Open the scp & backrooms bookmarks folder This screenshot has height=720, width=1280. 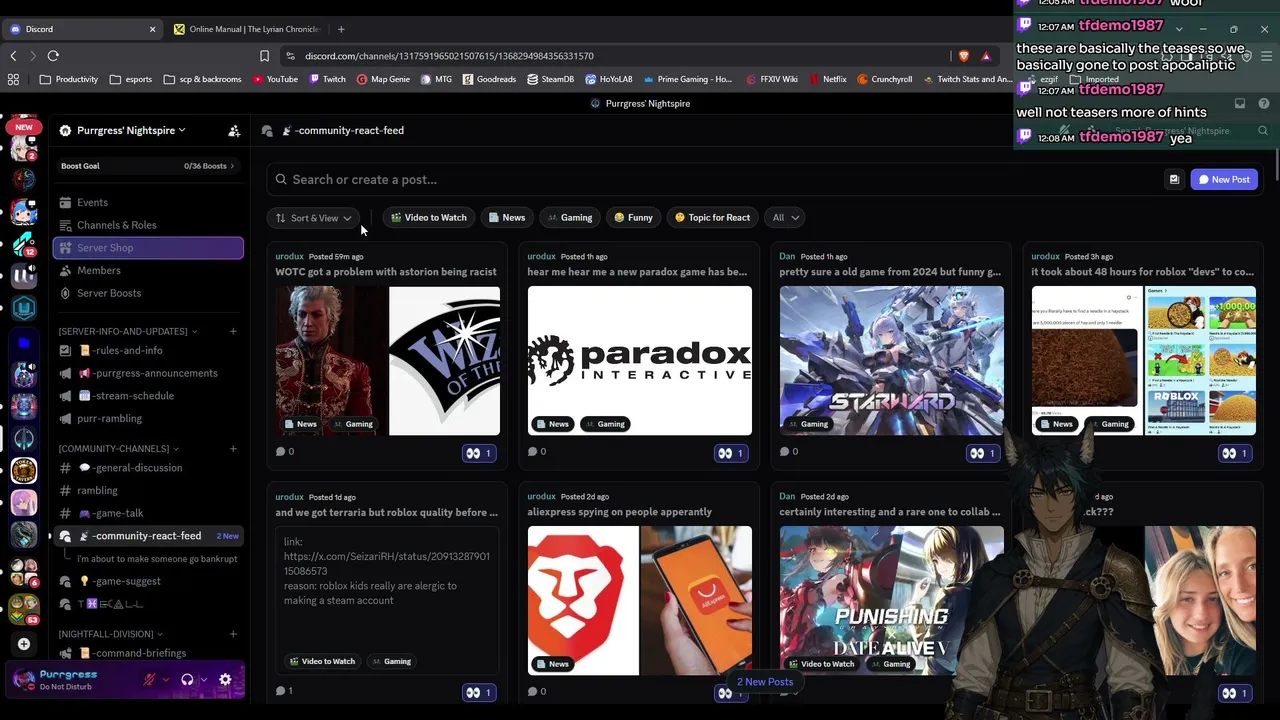[203, 79]
